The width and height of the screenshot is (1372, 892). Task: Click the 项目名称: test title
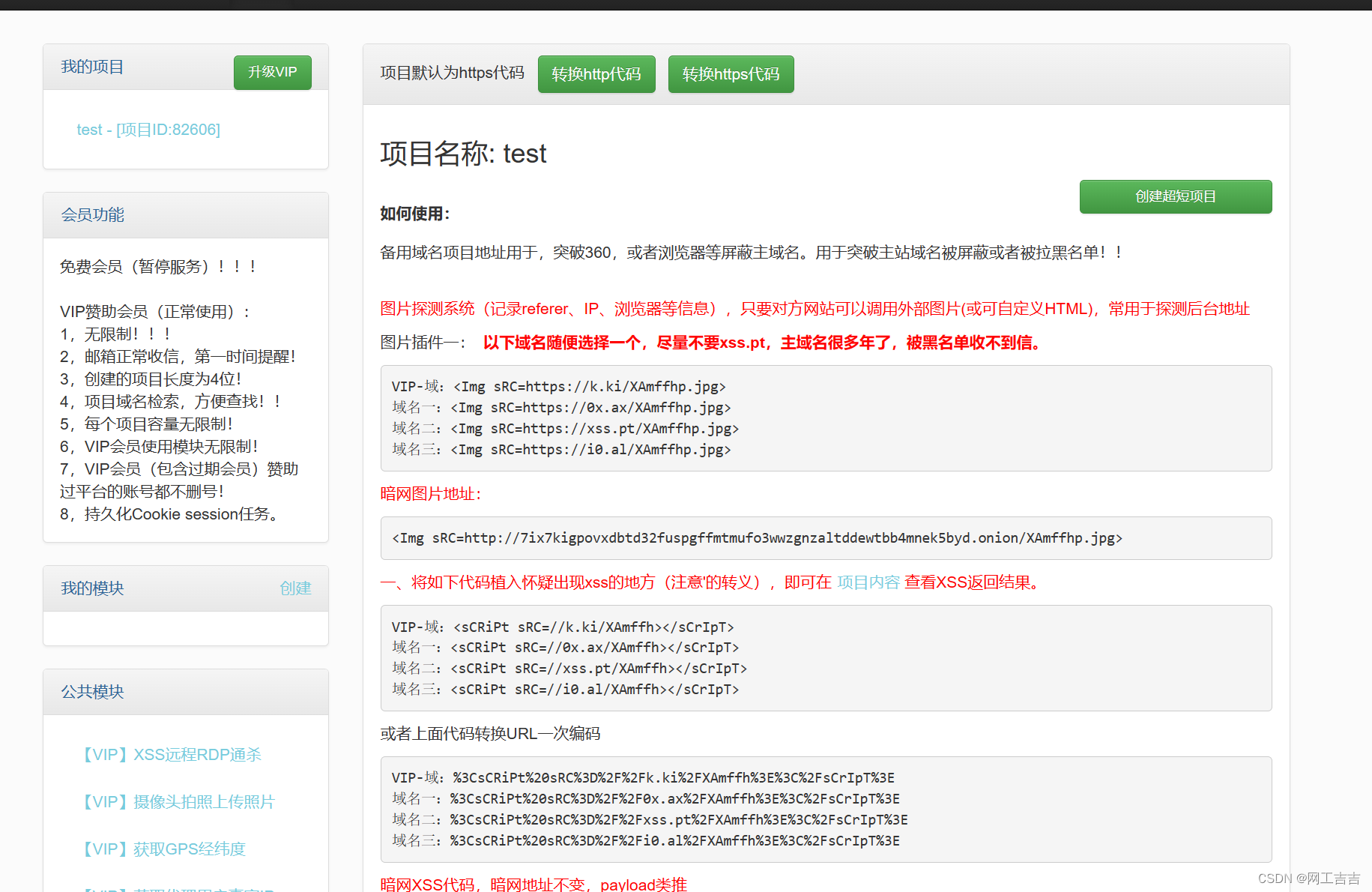pyautogui.click(x=463, y=154)
